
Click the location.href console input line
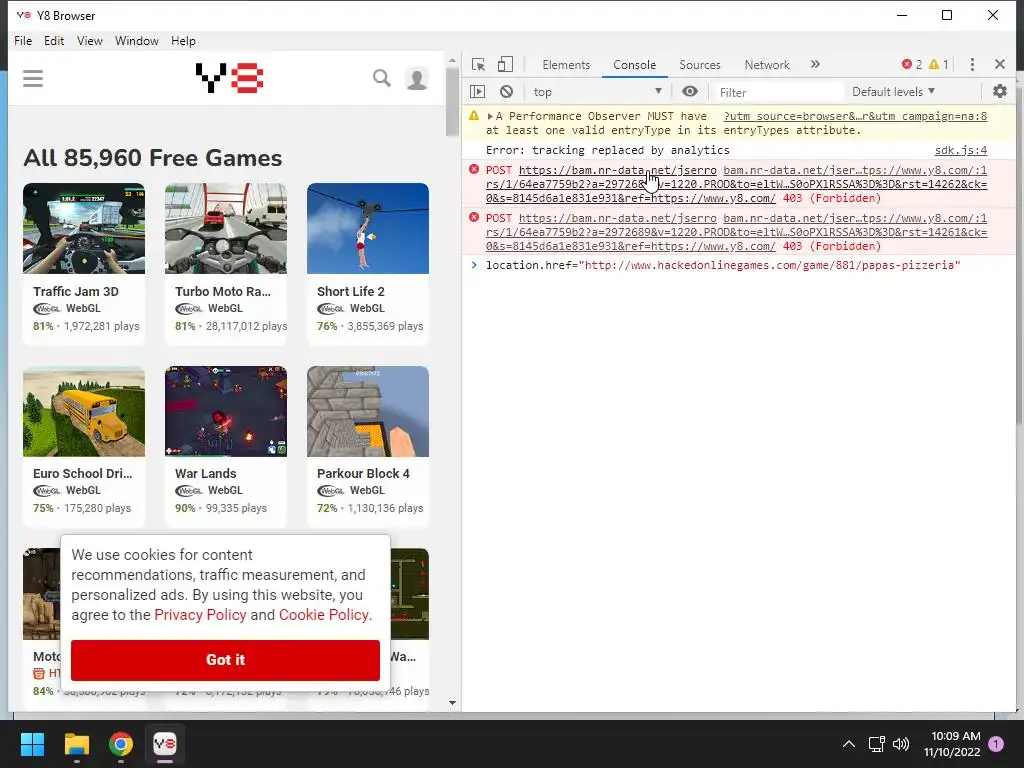[x=723, y=265]
